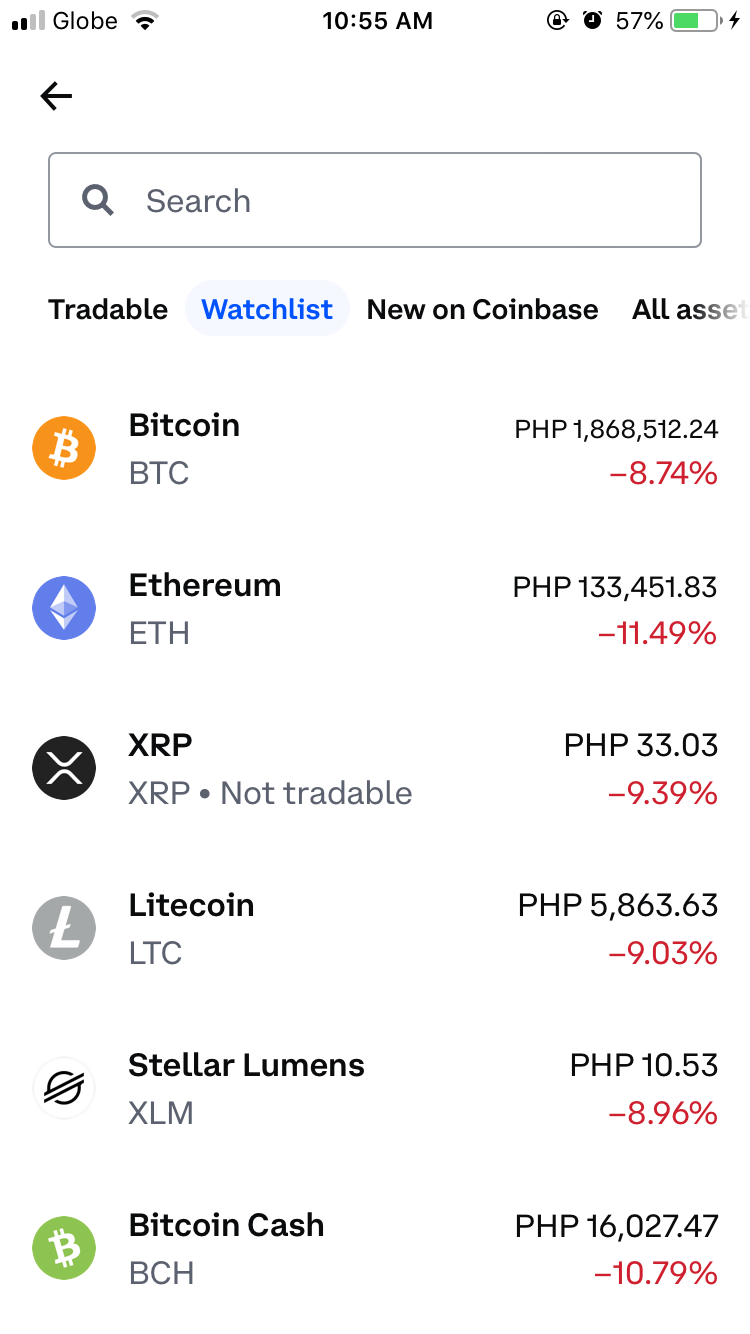Tap the black XRP logo icon
Image resolution: width=750 pixels, height=1334 pixels.
(64, 768)
